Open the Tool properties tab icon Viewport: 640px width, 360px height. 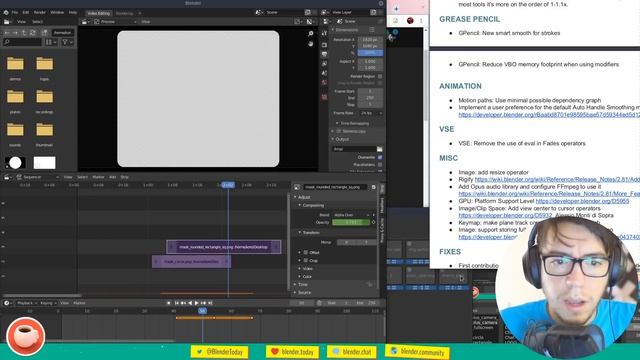[324, 33]
